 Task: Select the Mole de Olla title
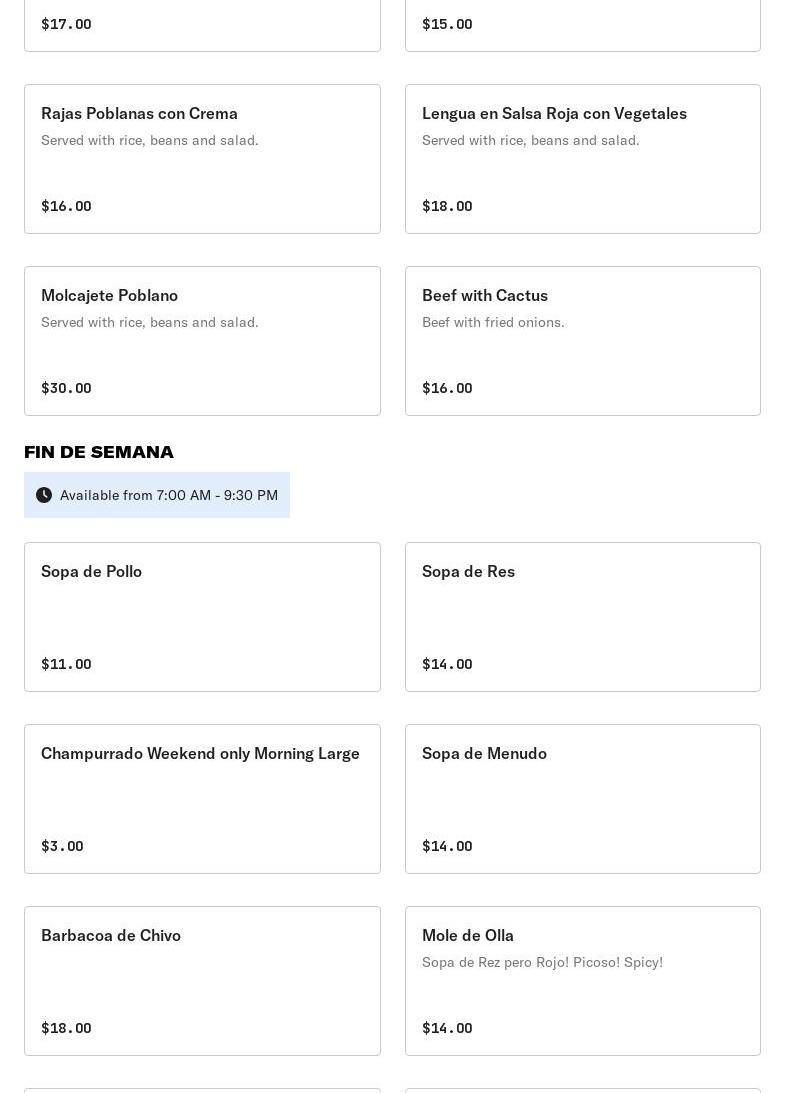[468, 936]
